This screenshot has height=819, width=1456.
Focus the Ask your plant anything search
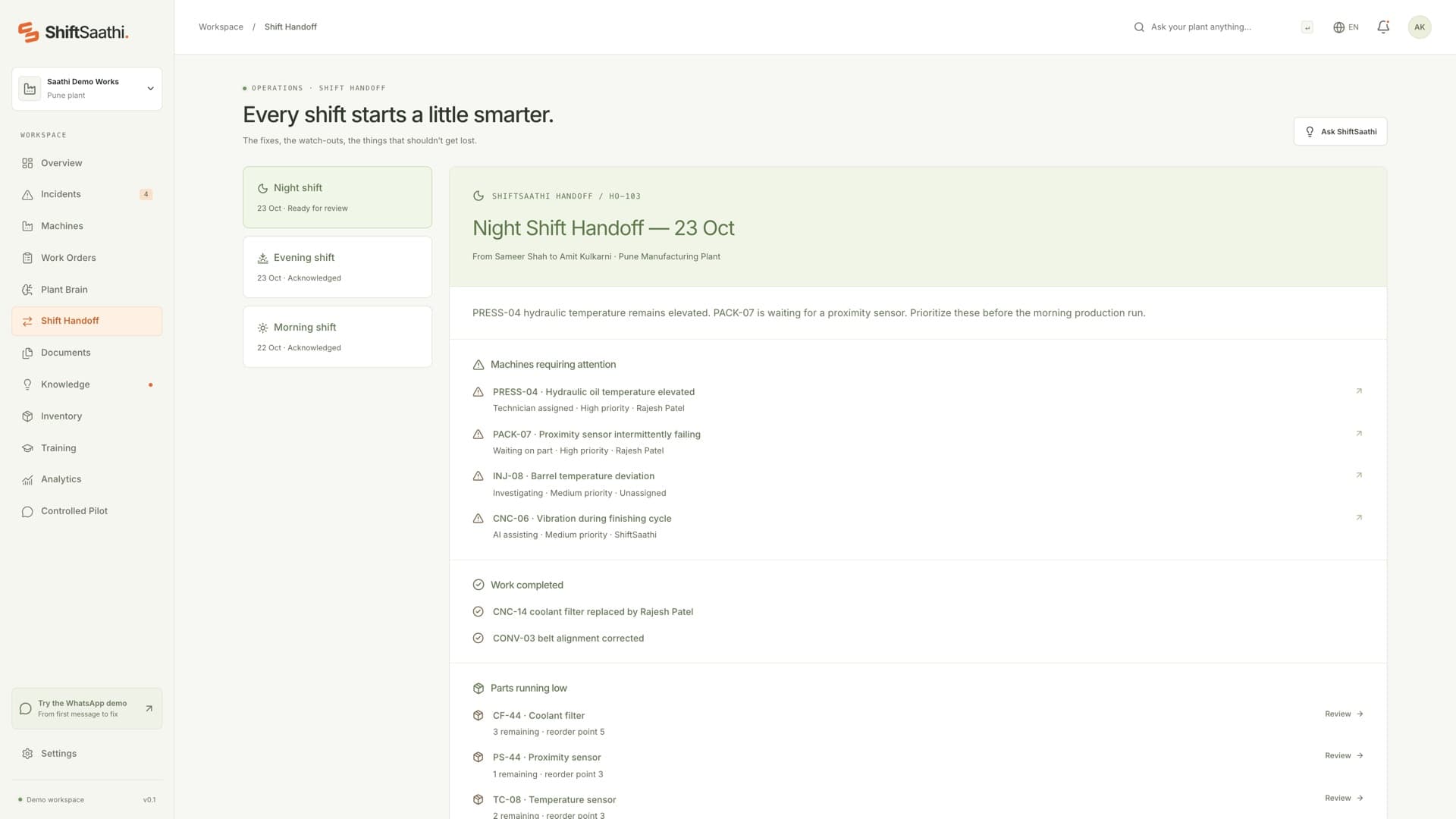pyautogui.click(x=1222, y=27)
